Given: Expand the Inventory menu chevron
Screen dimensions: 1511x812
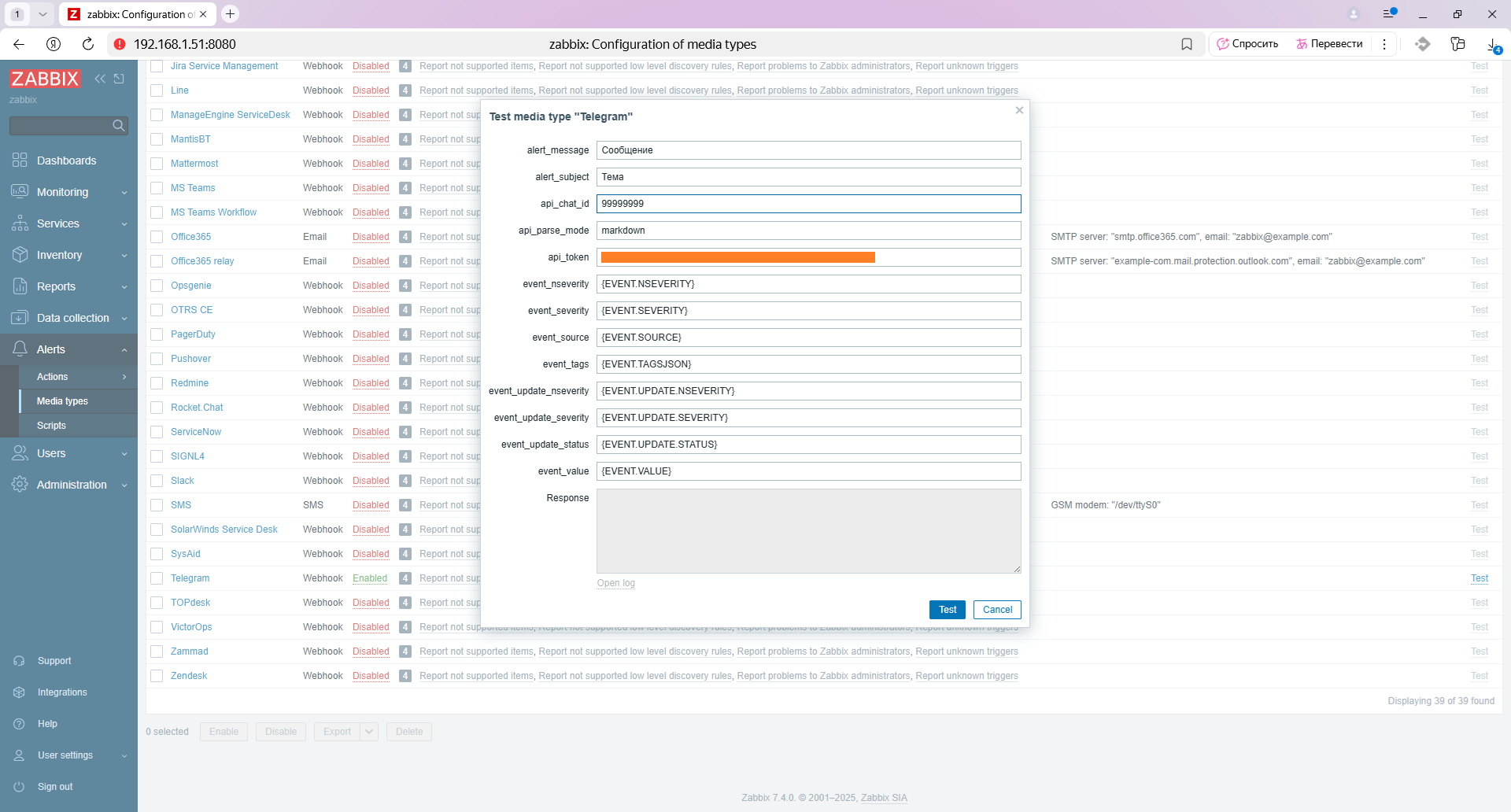Looking at the screenshot, I should (x=124, y=256).
